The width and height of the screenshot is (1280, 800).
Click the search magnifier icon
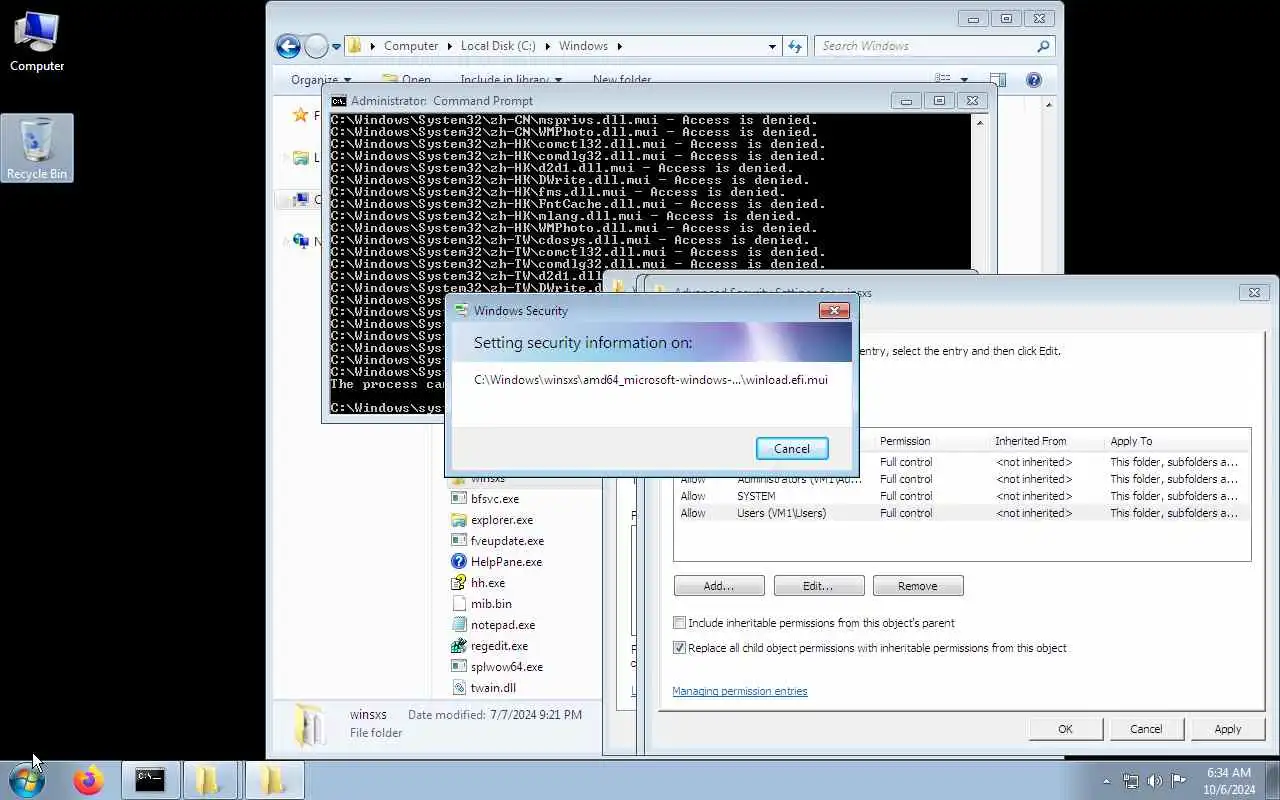[1043, 46]
